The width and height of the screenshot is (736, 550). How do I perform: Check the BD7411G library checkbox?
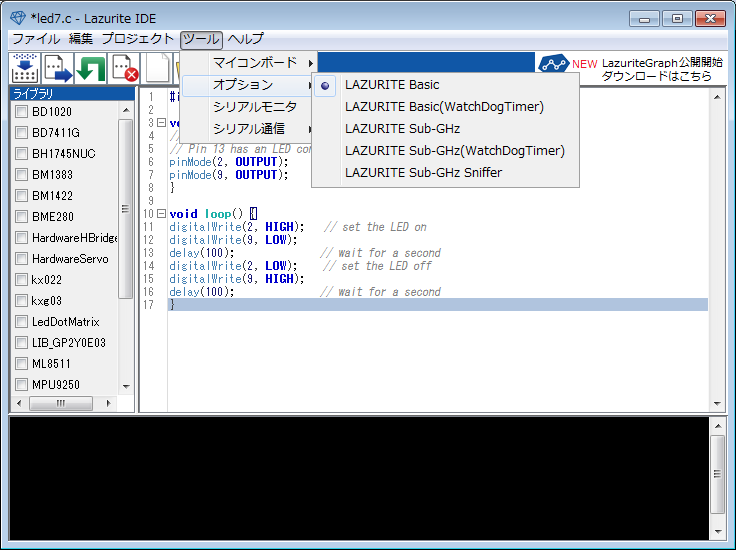(x=21, y=133)
